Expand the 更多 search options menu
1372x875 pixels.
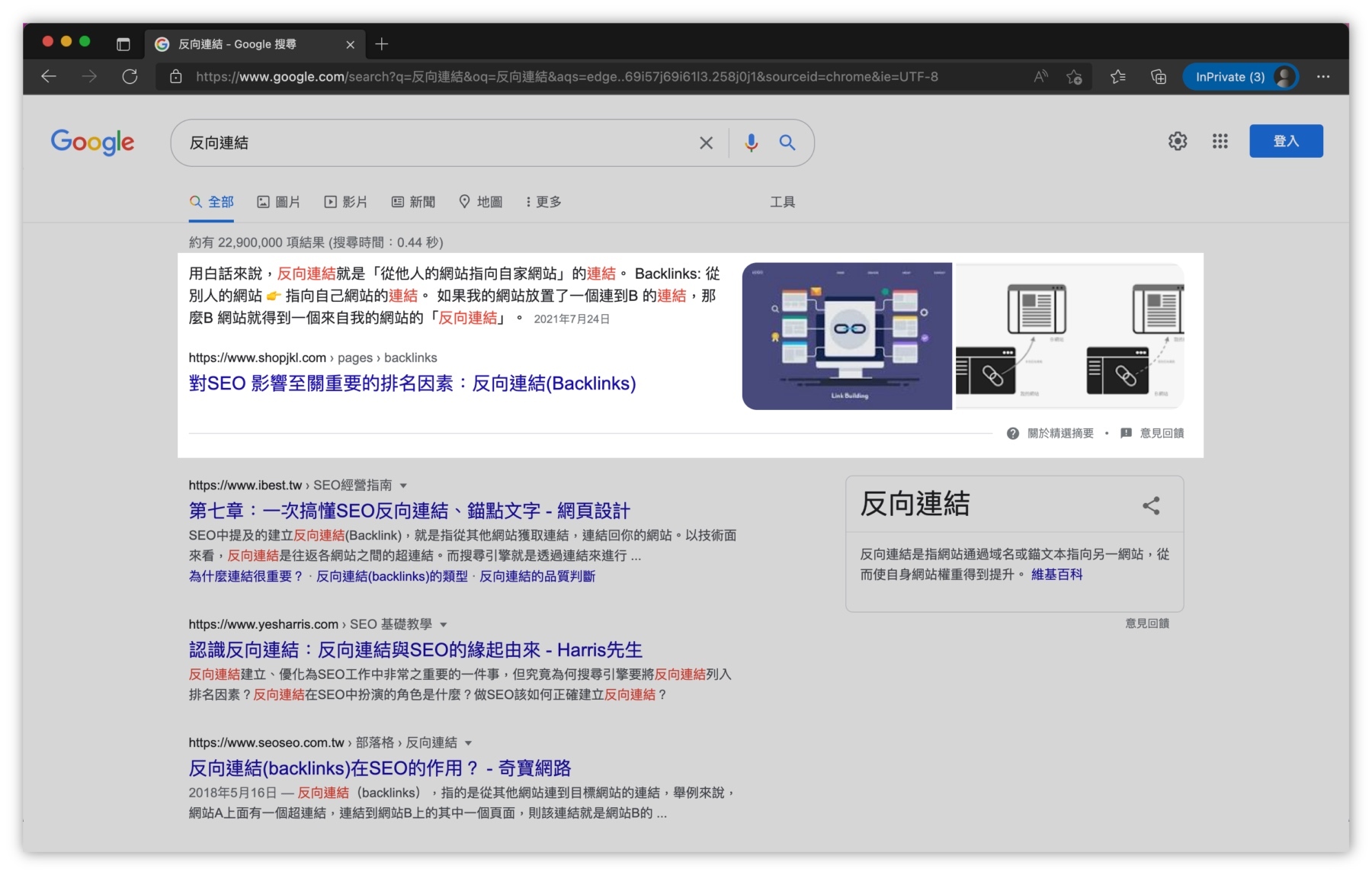[543, 202]
